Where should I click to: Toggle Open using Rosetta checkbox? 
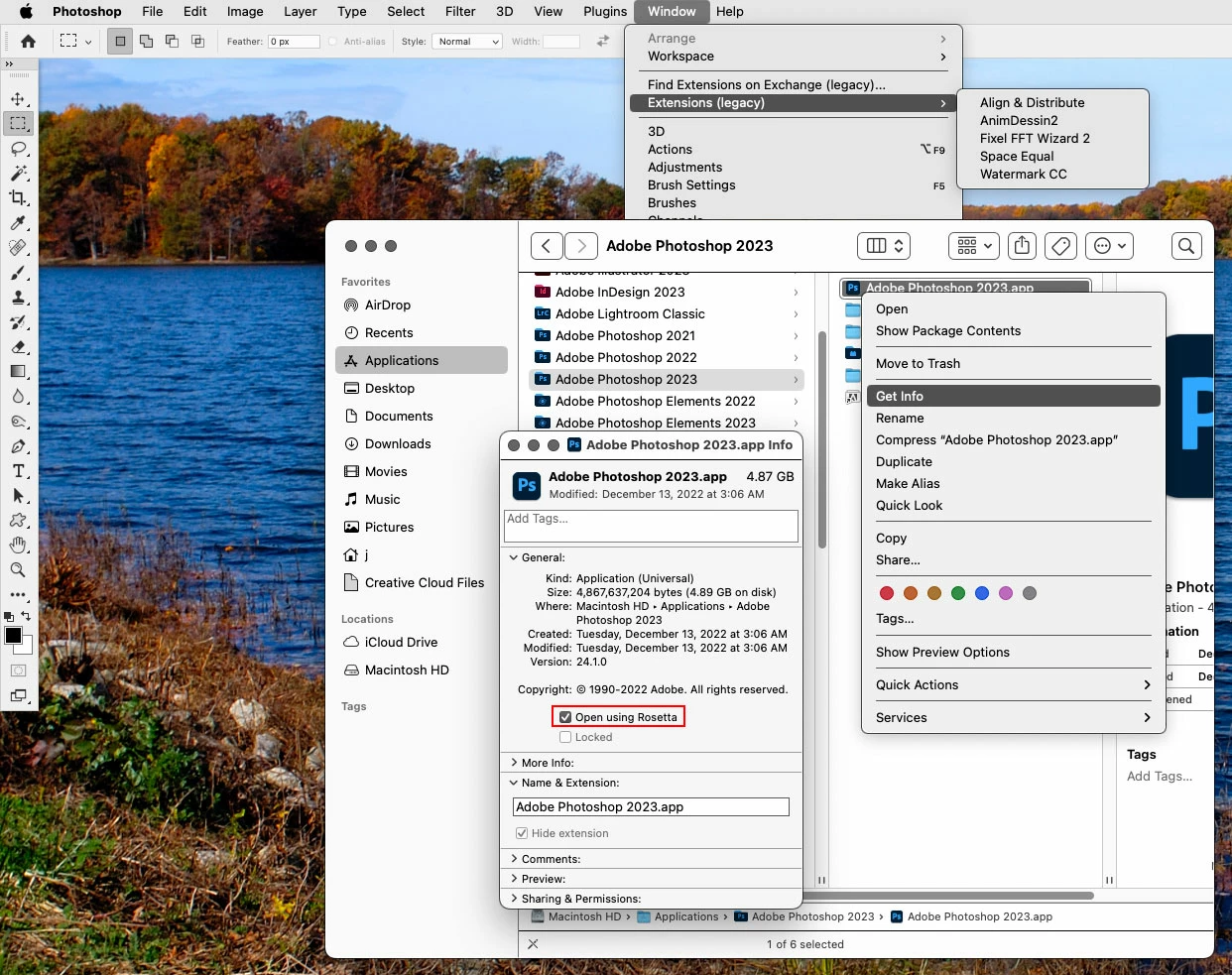[x=565, y=717]
